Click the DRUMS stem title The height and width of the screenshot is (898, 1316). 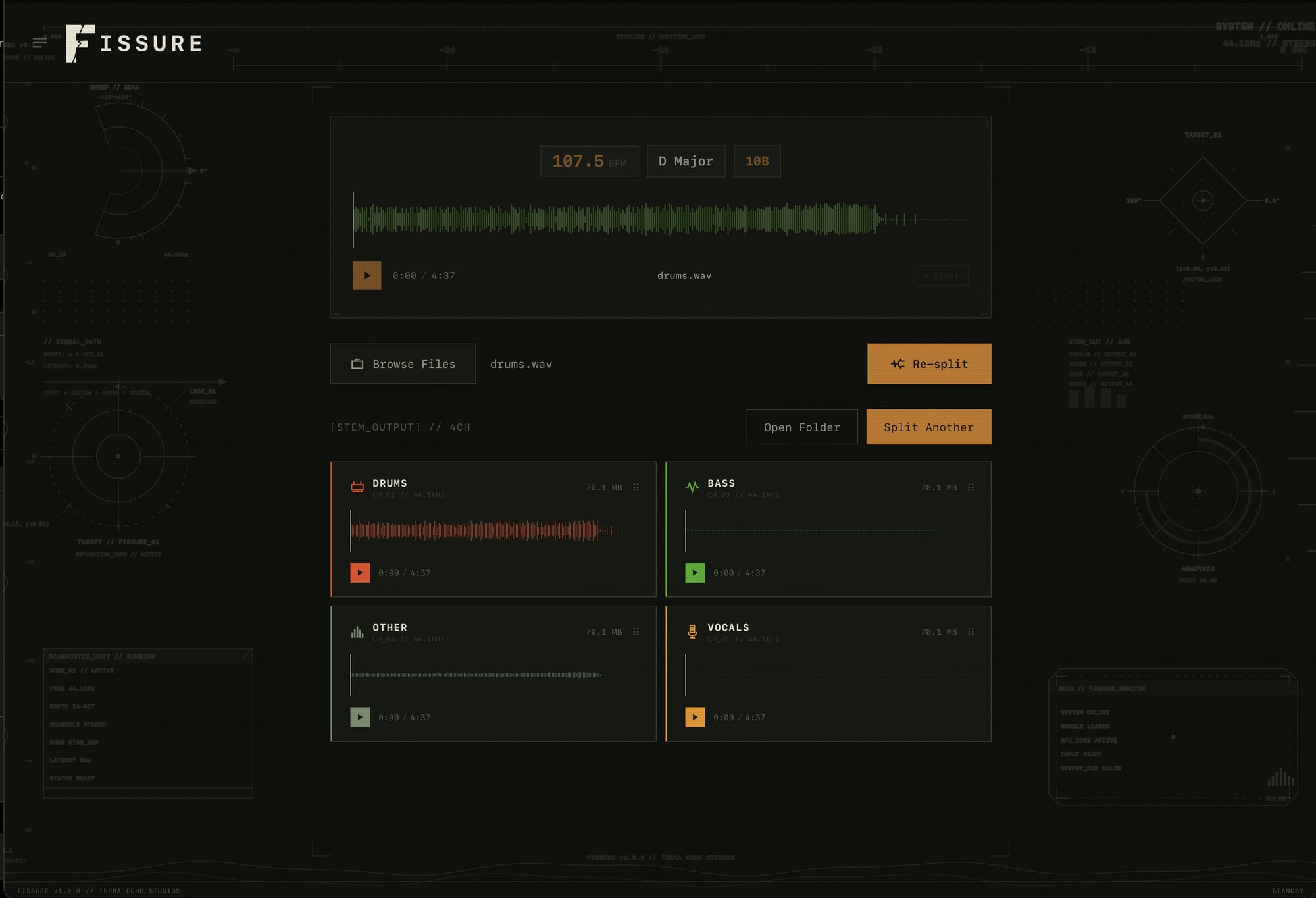click(390, 483)
